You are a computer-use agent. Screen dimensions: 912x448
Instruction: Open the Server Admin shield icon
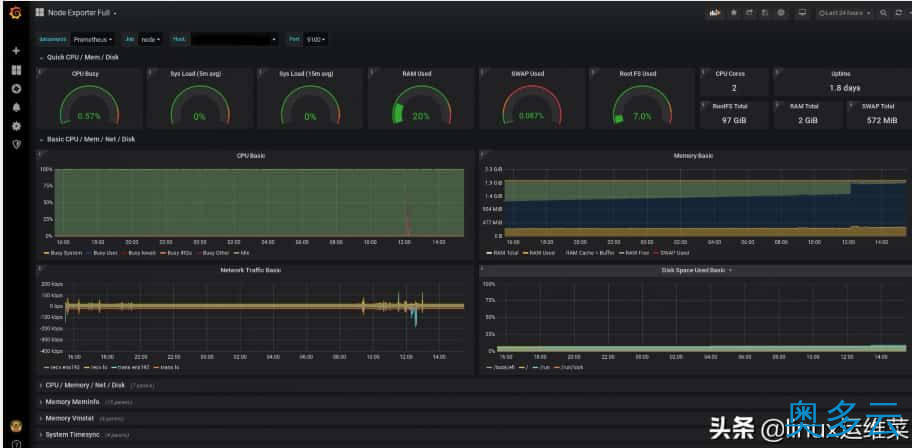(16, 144)
